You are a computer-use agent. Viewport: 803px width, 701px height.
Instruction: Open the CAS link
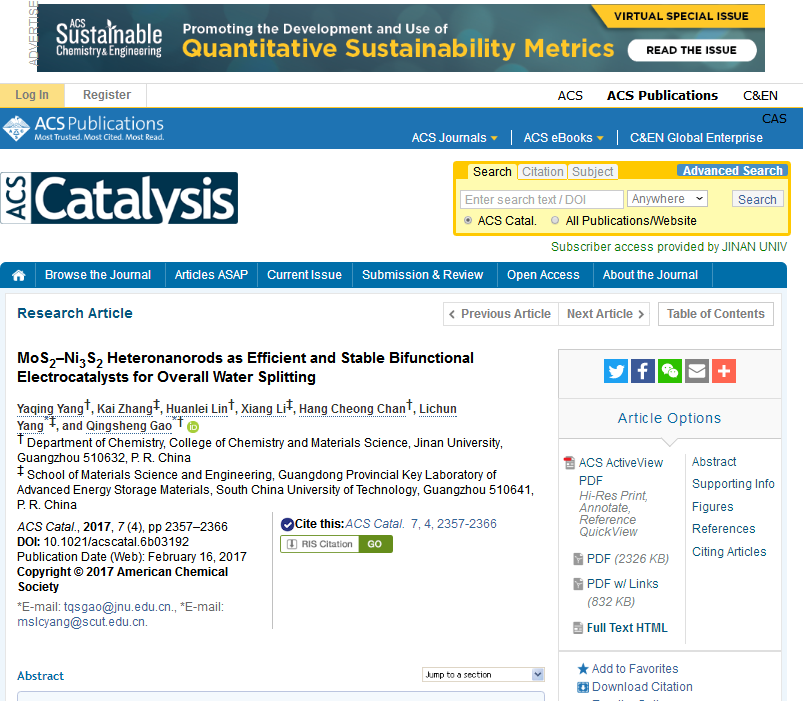tap(774, 119)
